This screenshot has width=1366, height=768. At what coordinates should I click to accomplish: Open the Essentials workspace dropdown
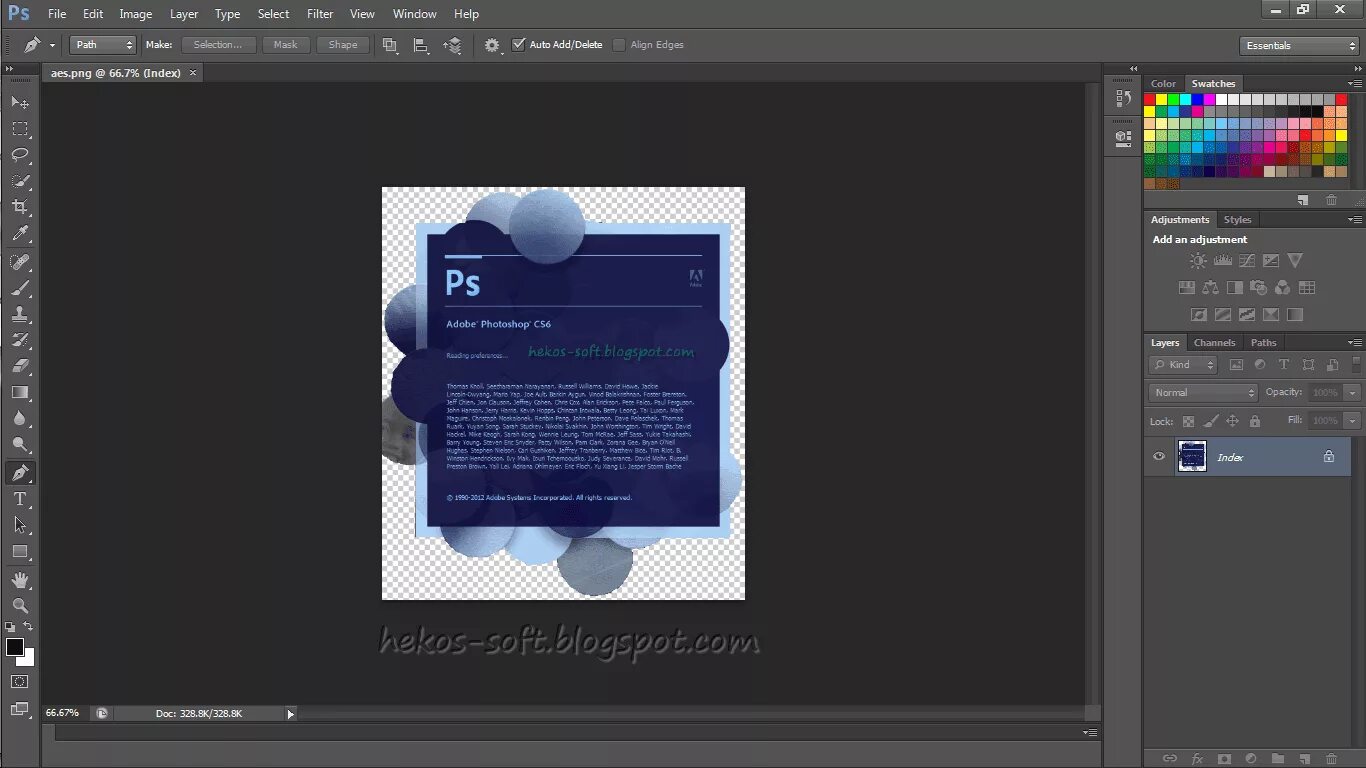click(x=1297, y=45)
